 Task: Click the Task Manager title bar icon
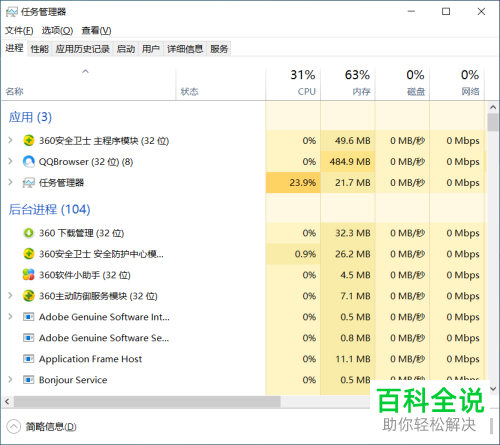click(x=12, y=12)
